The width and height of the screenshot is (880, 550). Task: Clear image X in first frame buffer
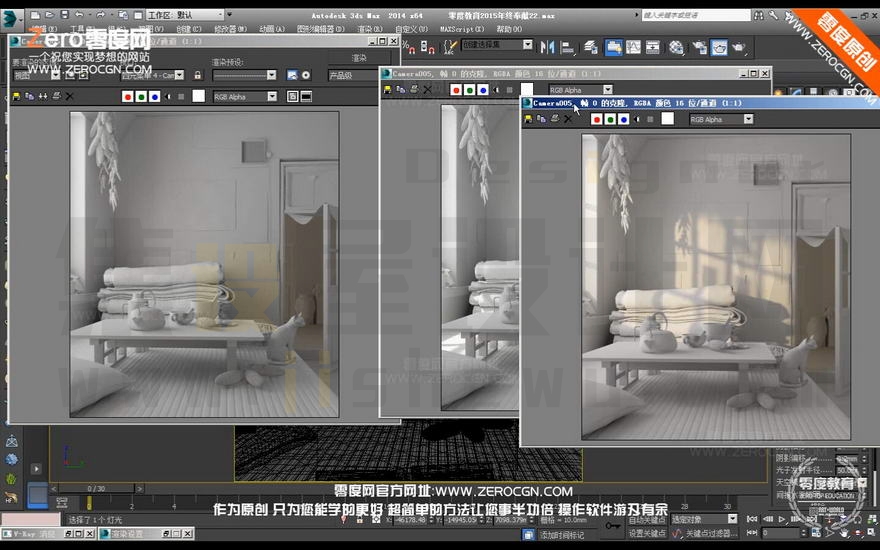[x=70, y=97]
